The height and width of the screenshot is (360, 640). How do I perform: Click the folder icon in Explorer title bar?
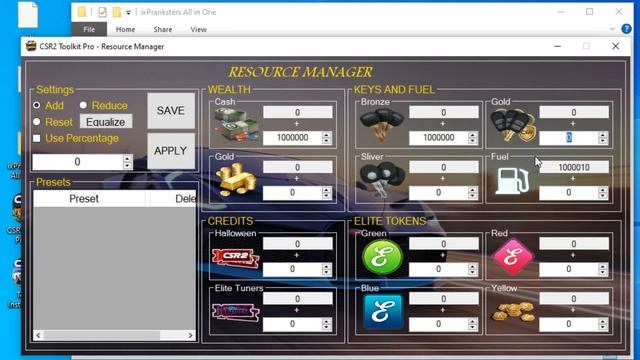click(82, 12)
